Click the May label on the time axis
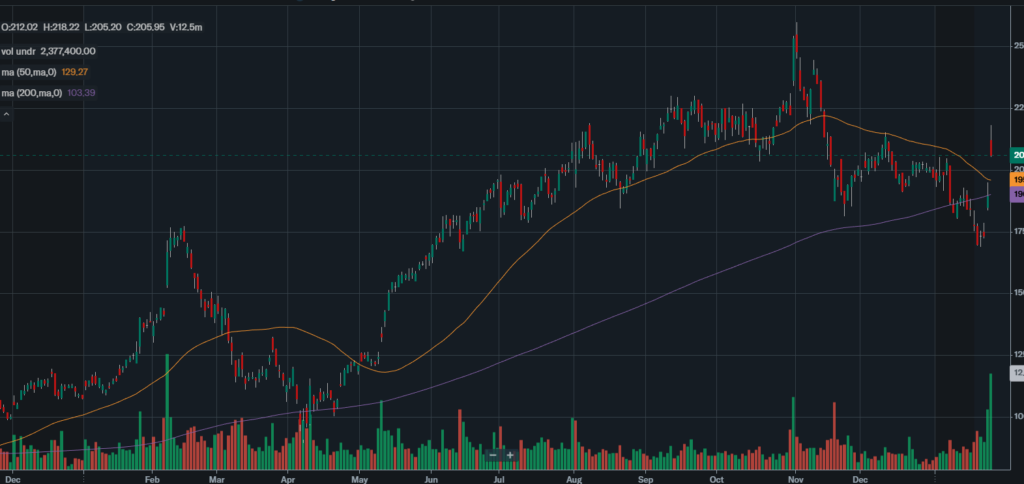Screen dimensions: 1024x484 coord(360,477)
